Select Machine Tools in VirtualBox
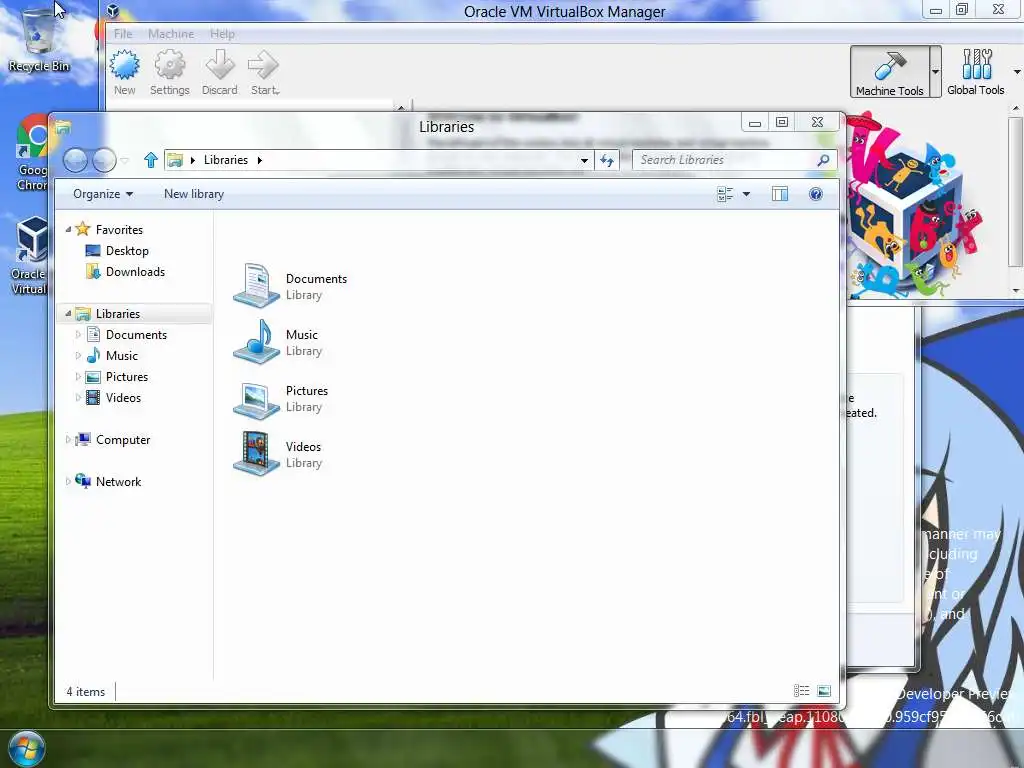 tap(889, 72)
